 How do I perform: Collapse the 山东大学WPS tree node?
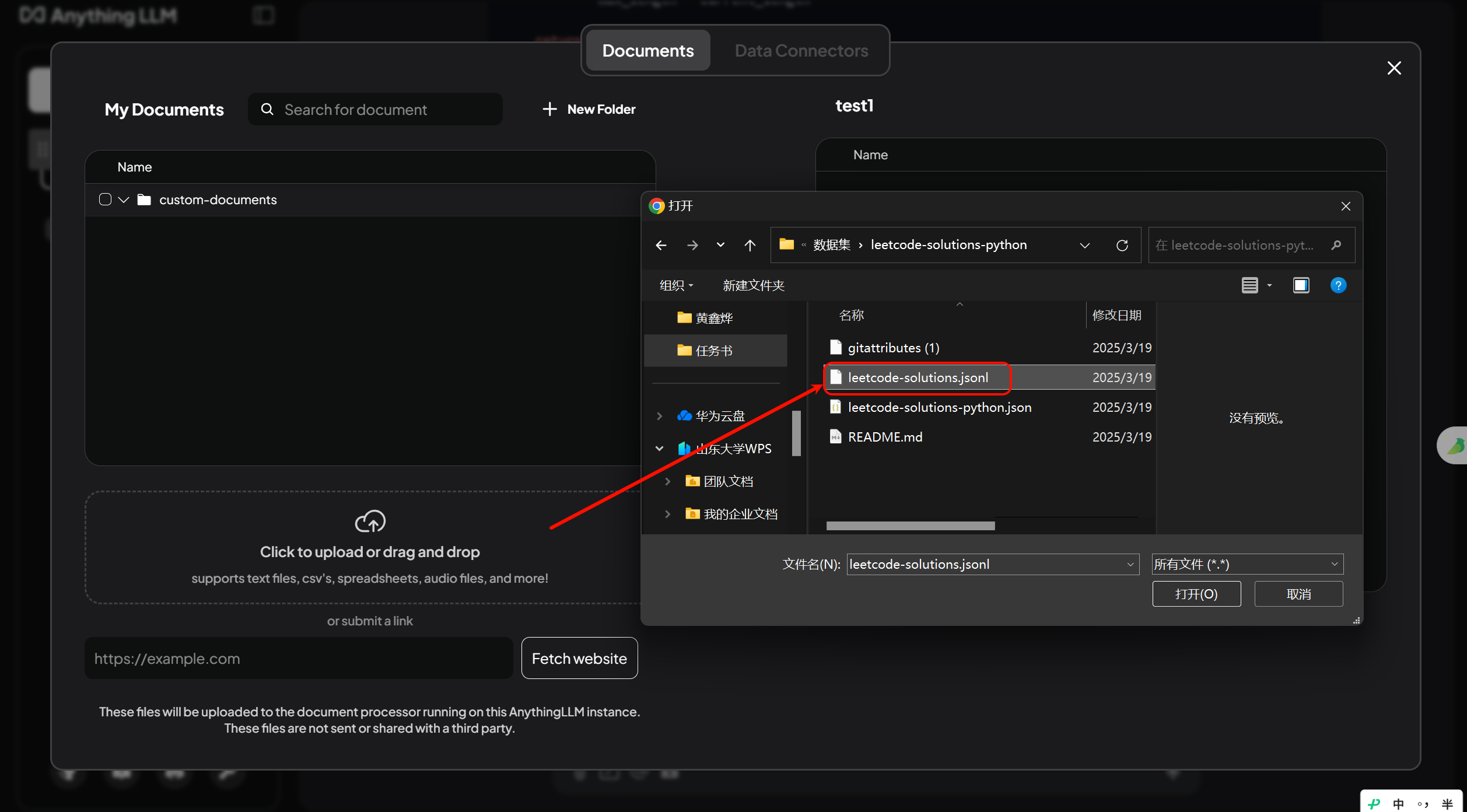click(659, 449)
